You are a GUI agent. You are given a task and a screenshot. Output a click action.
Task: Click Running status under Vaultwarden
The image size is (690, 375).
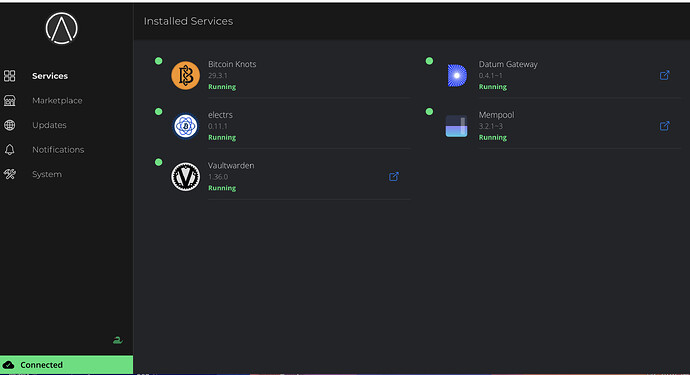(x=222, y=188)
